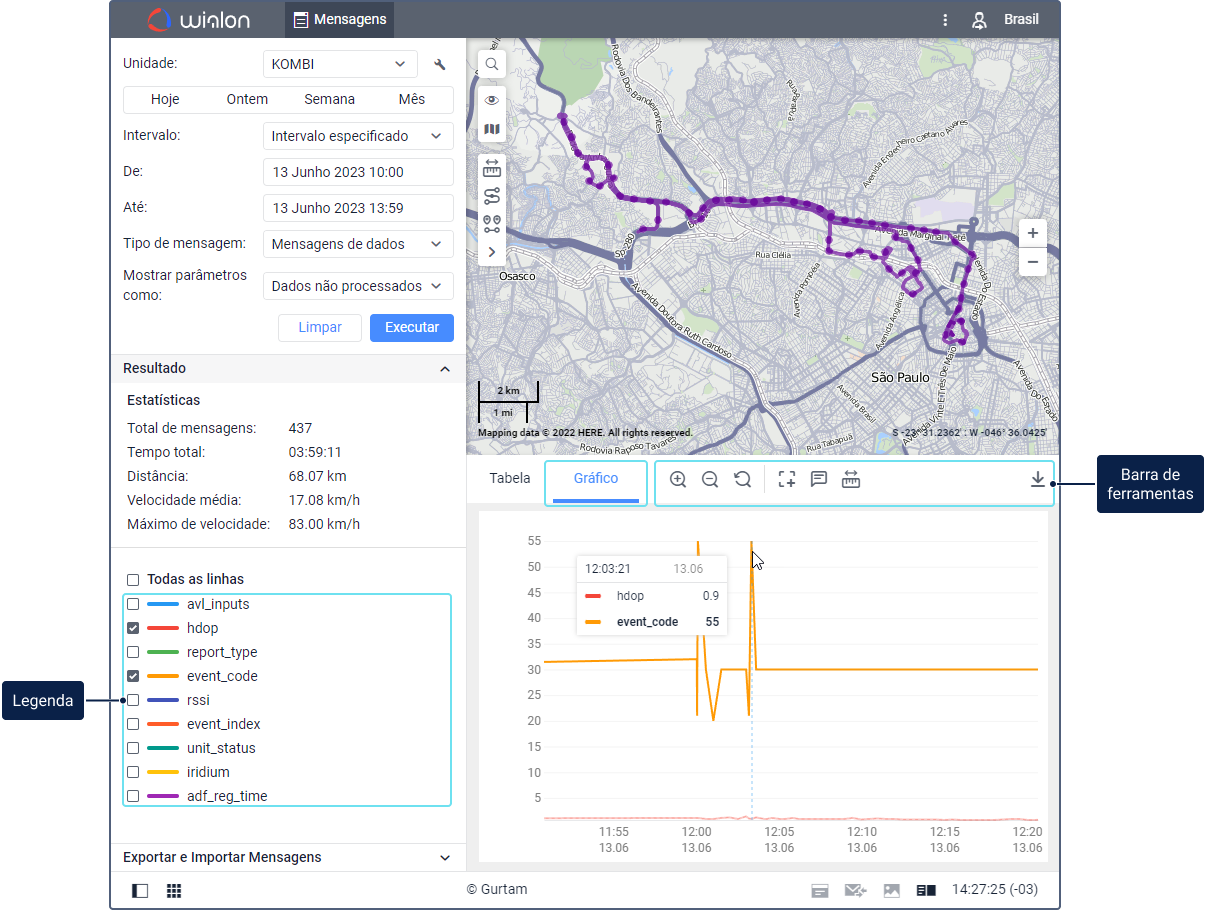1206x910 pixels.
Task: Click the wrench icon beside Unidade
Action: (439, 64)
